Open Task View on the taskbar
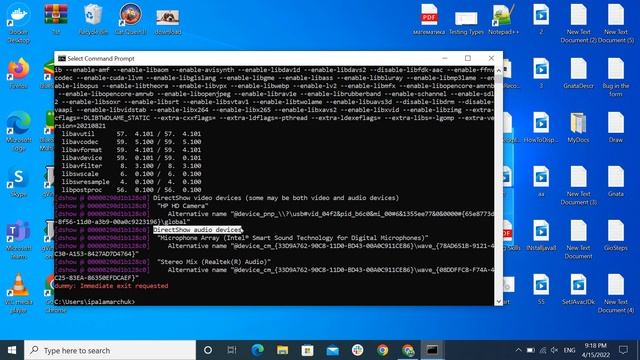 [232, 350]
